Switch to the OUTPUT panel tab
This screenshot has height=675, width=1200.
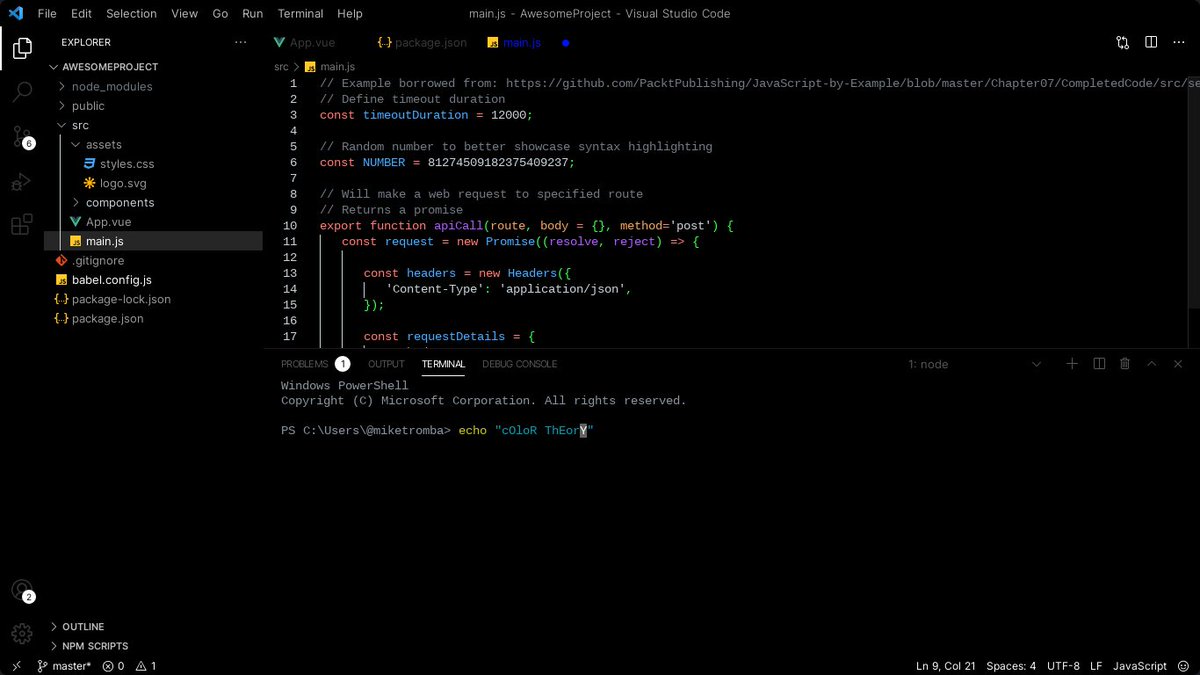tap(386, 364)
